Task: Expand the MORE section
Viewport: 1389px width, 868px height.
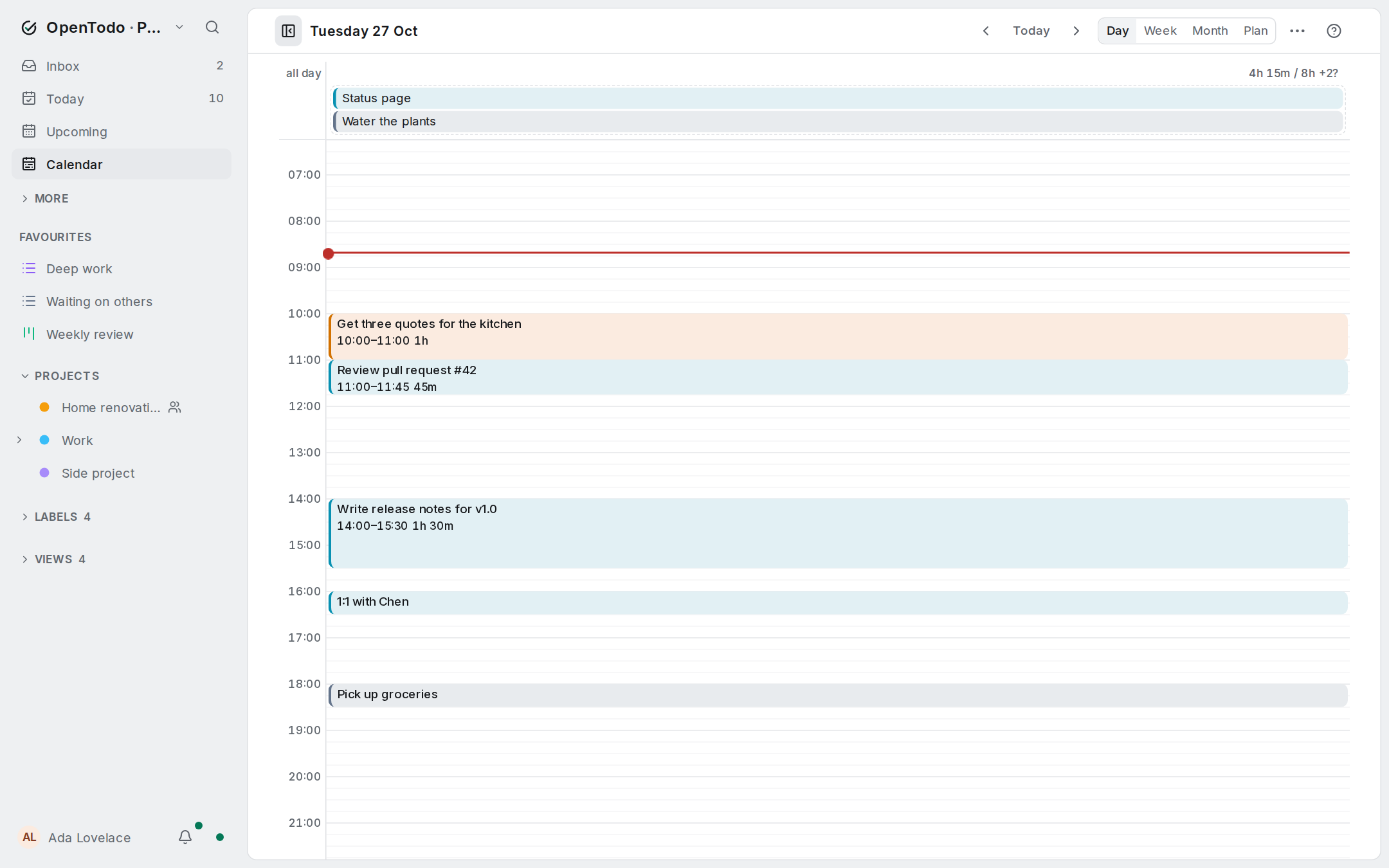Action: click(45, 198)
